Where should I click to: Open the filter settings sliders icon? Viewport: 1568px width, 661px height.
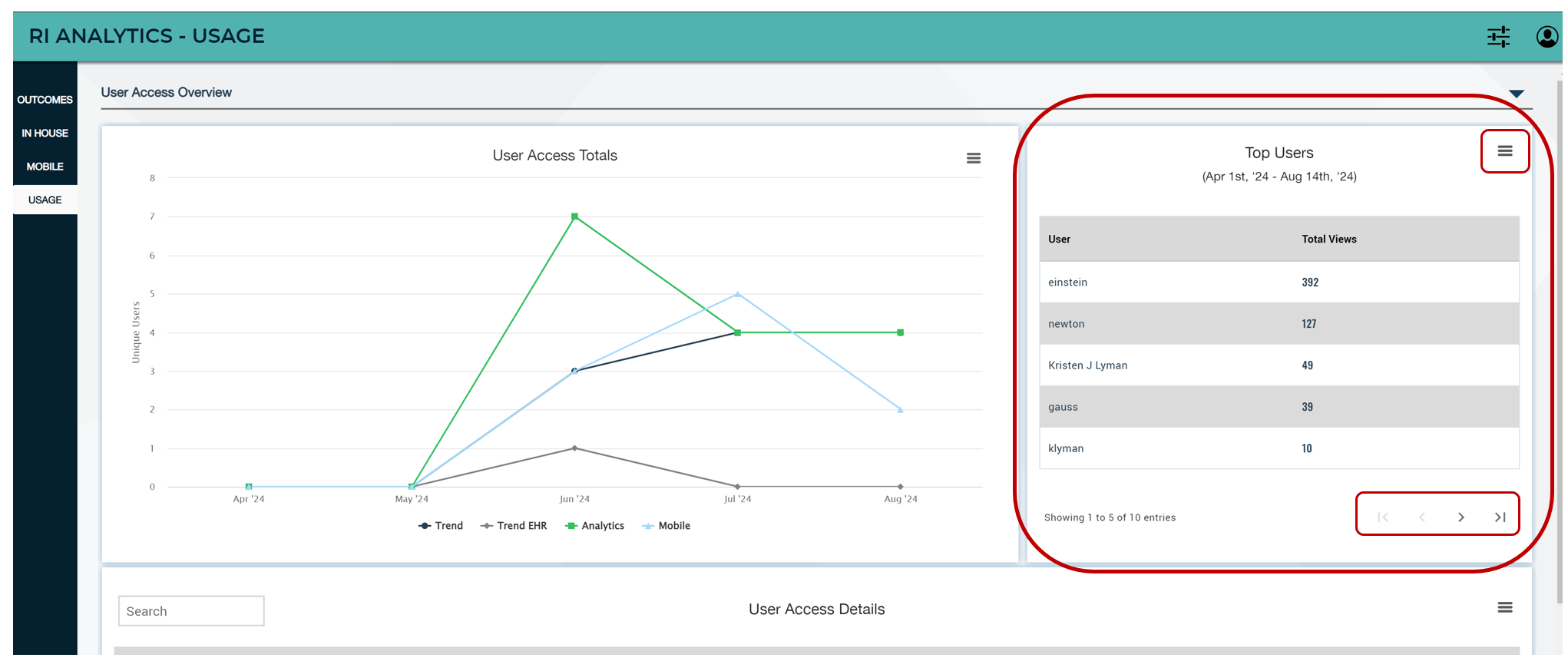point(1498,37)
